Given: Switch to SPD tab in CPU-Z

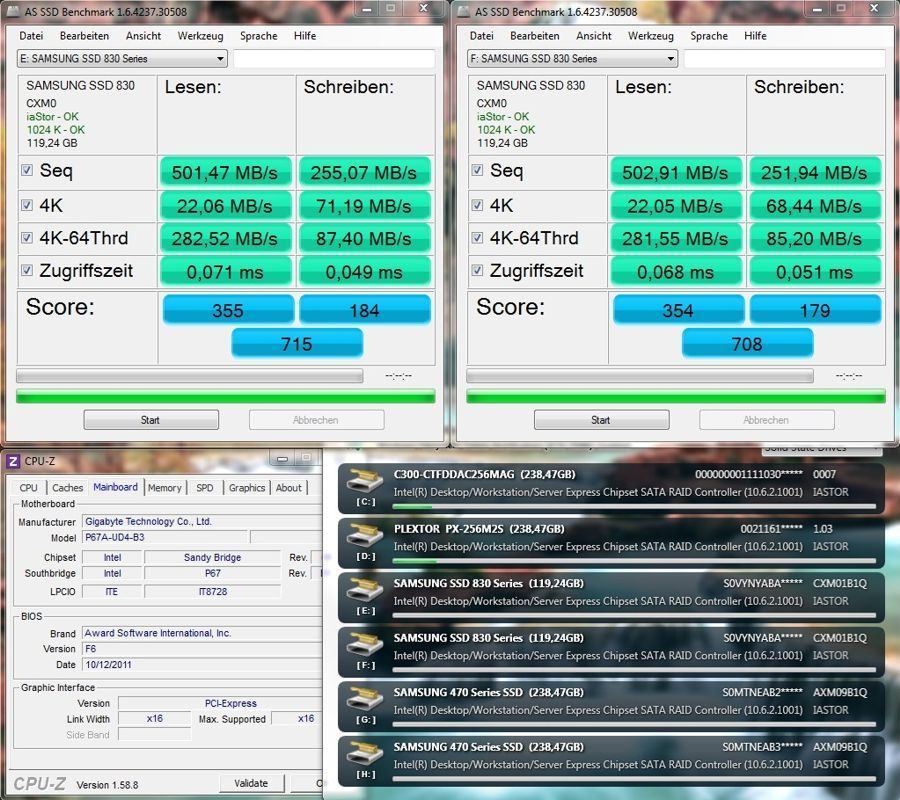Looking at the screenshot, I should pos(205,488).
